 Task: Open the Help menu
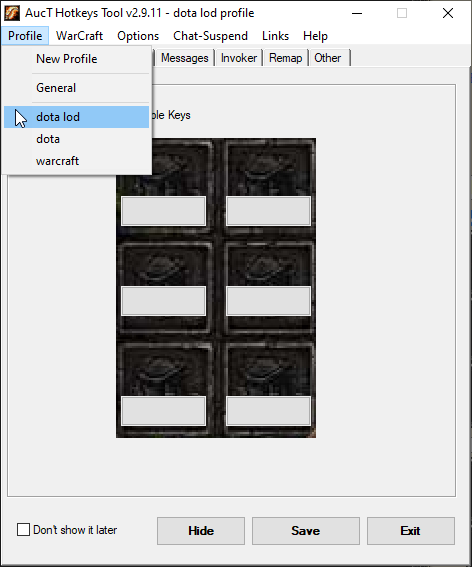(x=315, y=36)
